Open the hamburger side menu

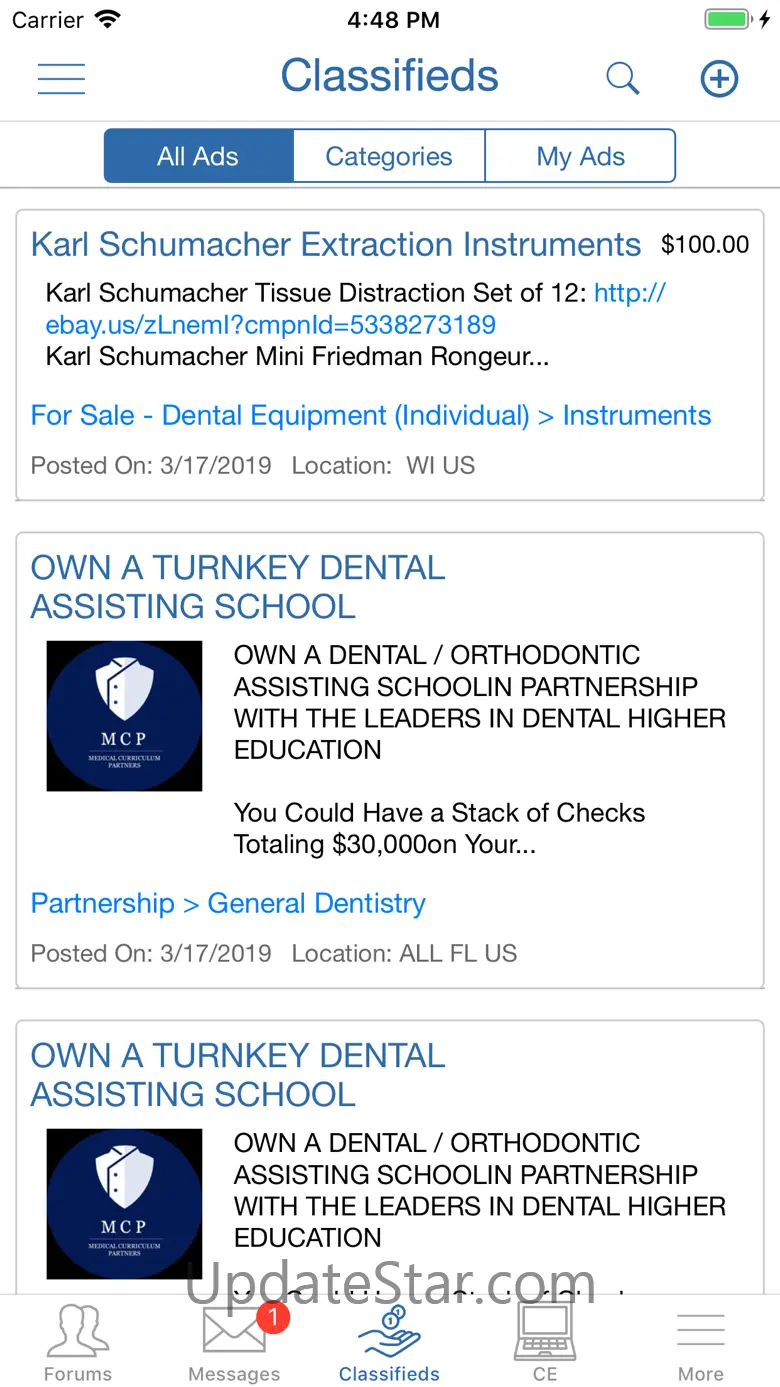click(x=61, y=78)
